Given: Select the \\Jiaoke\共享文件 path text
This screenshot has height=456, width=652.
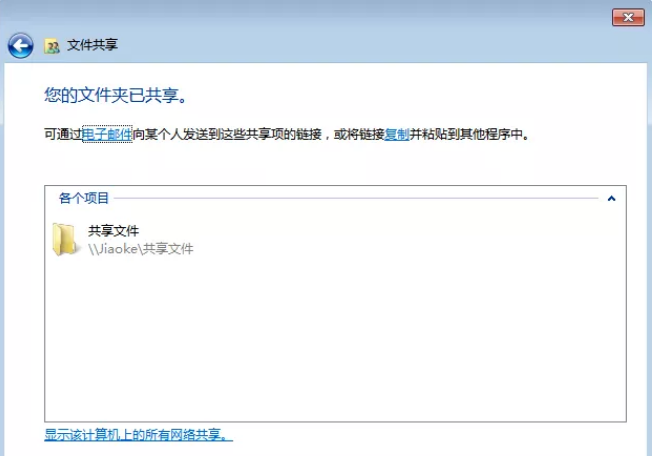Looking at the screenshot, I should 141,249.
